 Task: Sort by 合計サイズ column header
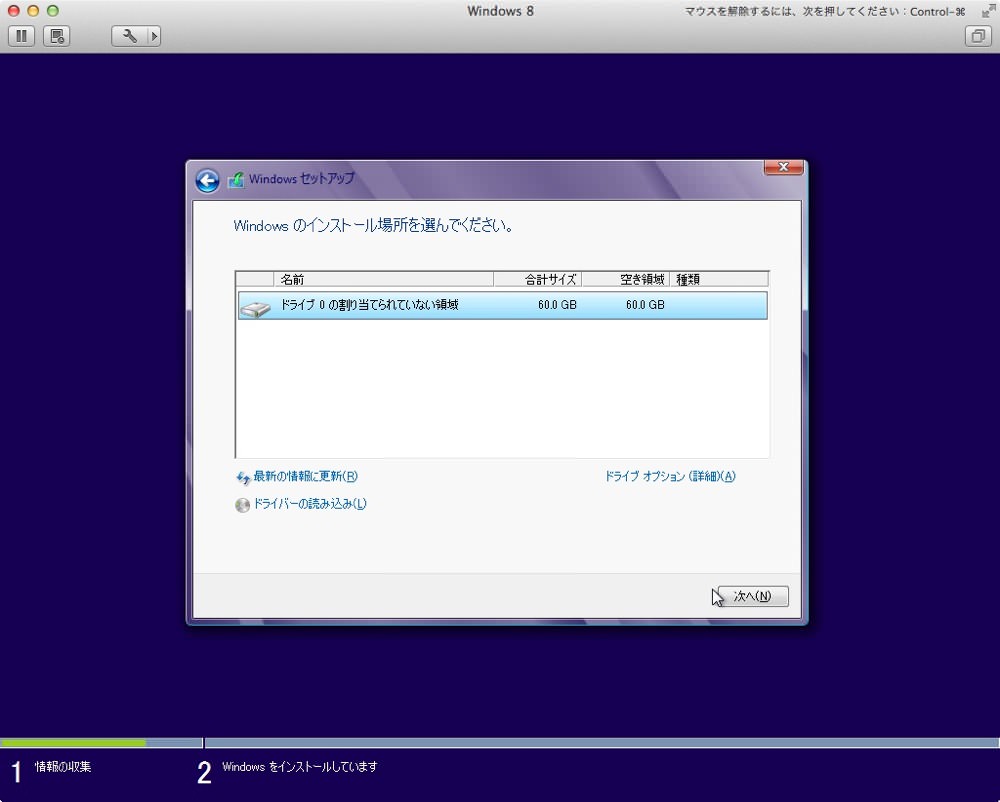[x=537, y=279]
